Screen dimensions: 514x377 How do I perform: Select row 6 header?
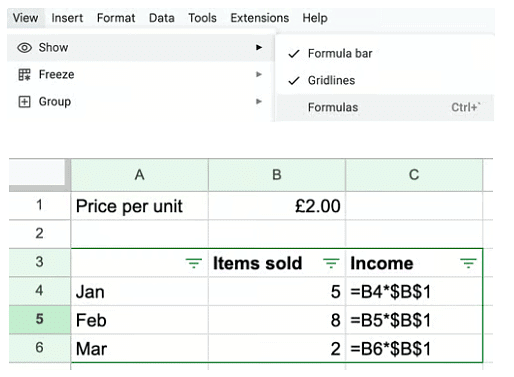[40, 348]
